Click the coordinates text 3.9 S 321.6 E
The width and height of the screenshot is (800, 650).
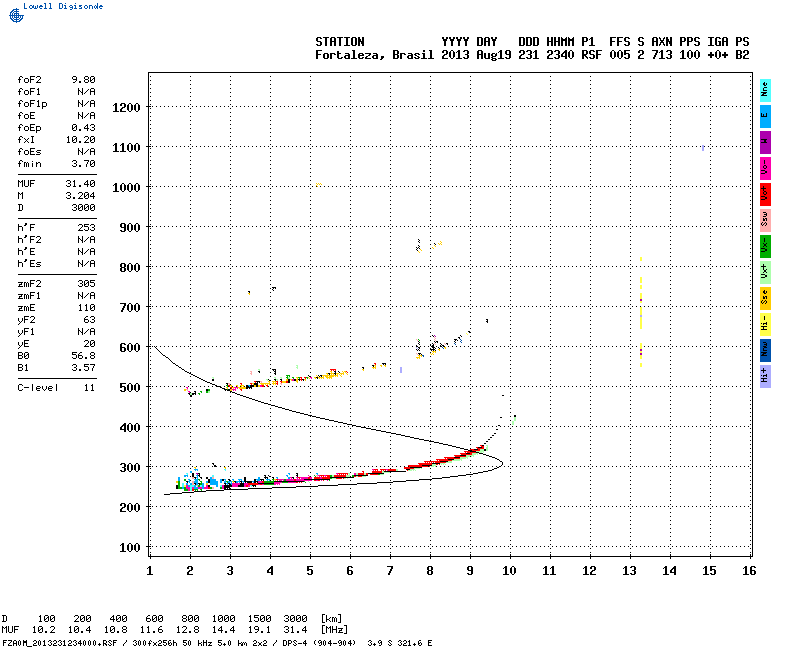tap(399, 643)
